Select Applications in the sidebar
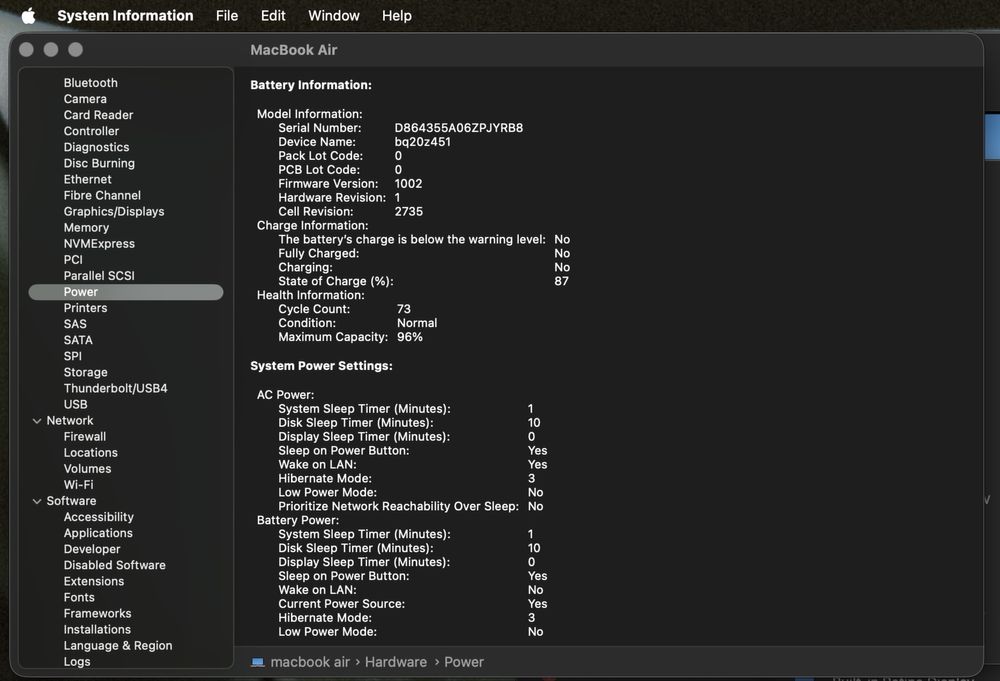 point(98,533)
